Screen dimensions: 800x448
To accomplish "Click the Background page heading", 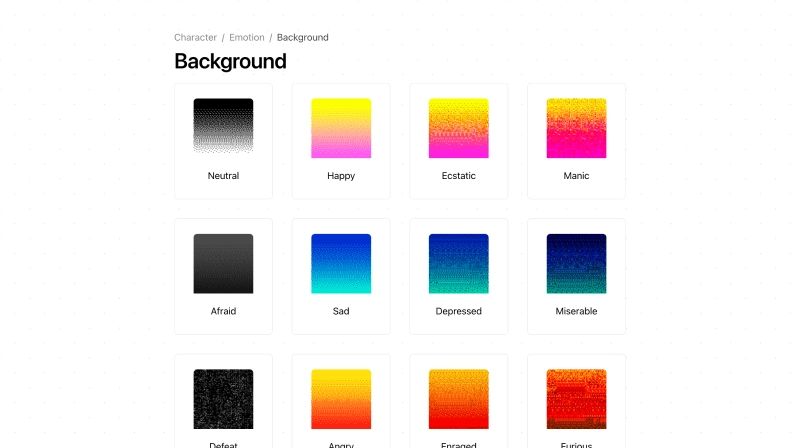I will click(230, 61).
